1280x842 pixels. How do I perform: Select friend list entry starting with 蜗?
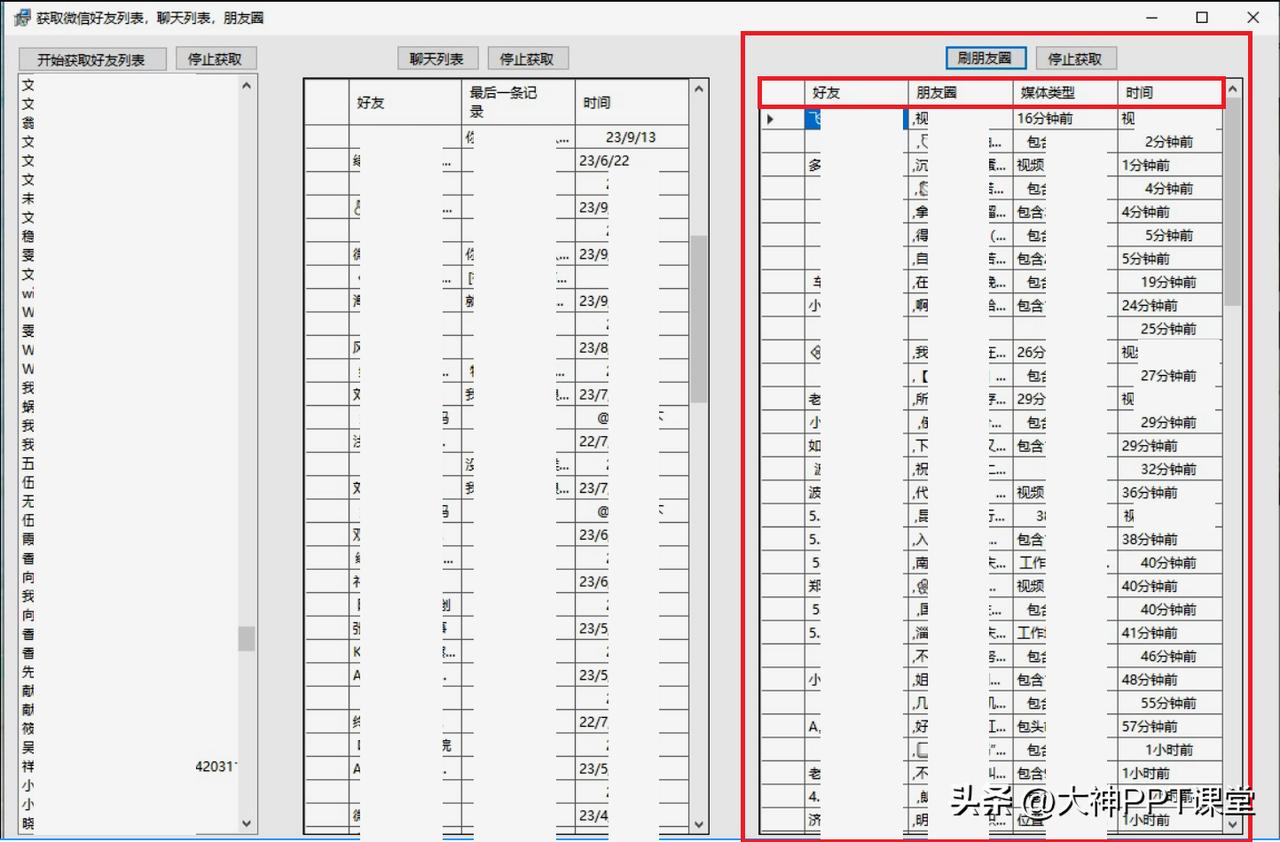(128, 407)
